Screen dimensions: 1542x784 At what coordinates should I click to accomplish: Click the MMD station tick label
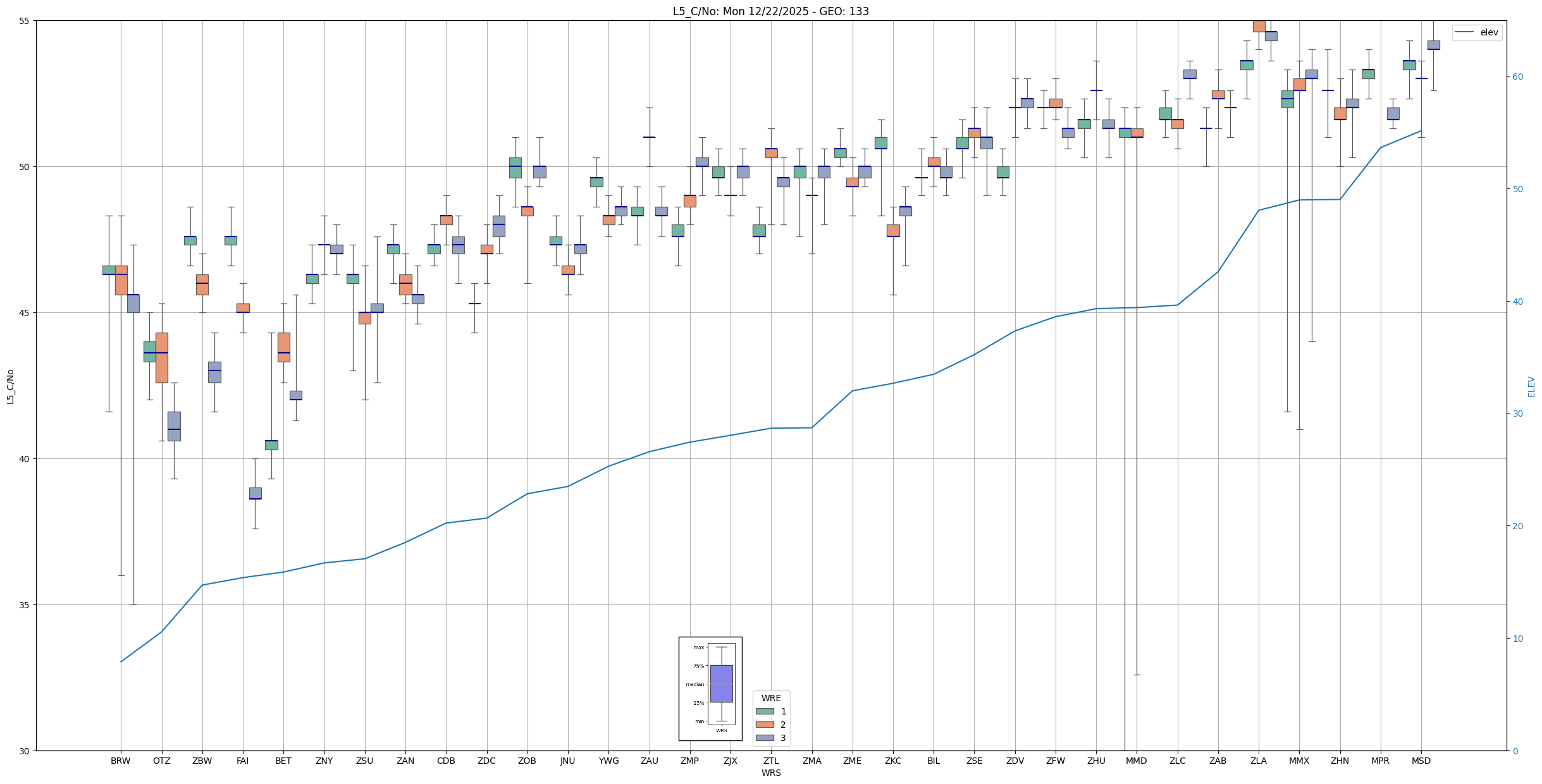tap(1136, 761)
